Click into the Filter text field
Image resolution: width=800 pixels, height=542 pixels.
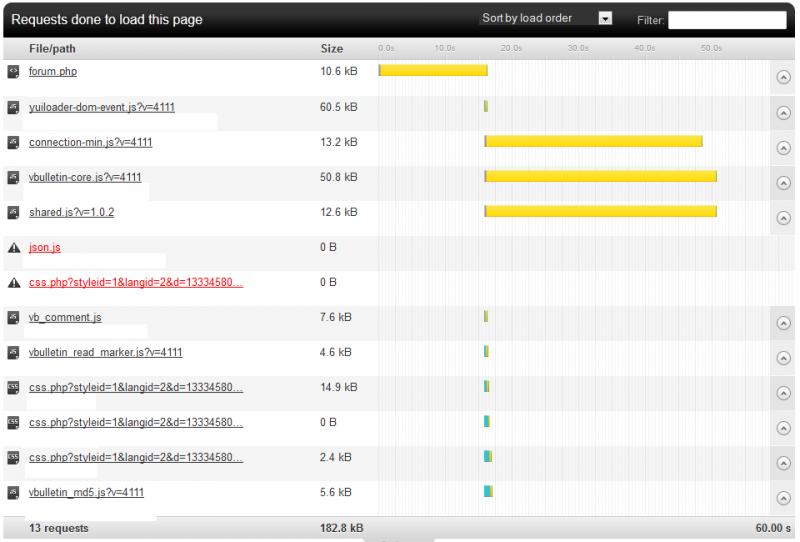tap(727, 19)
